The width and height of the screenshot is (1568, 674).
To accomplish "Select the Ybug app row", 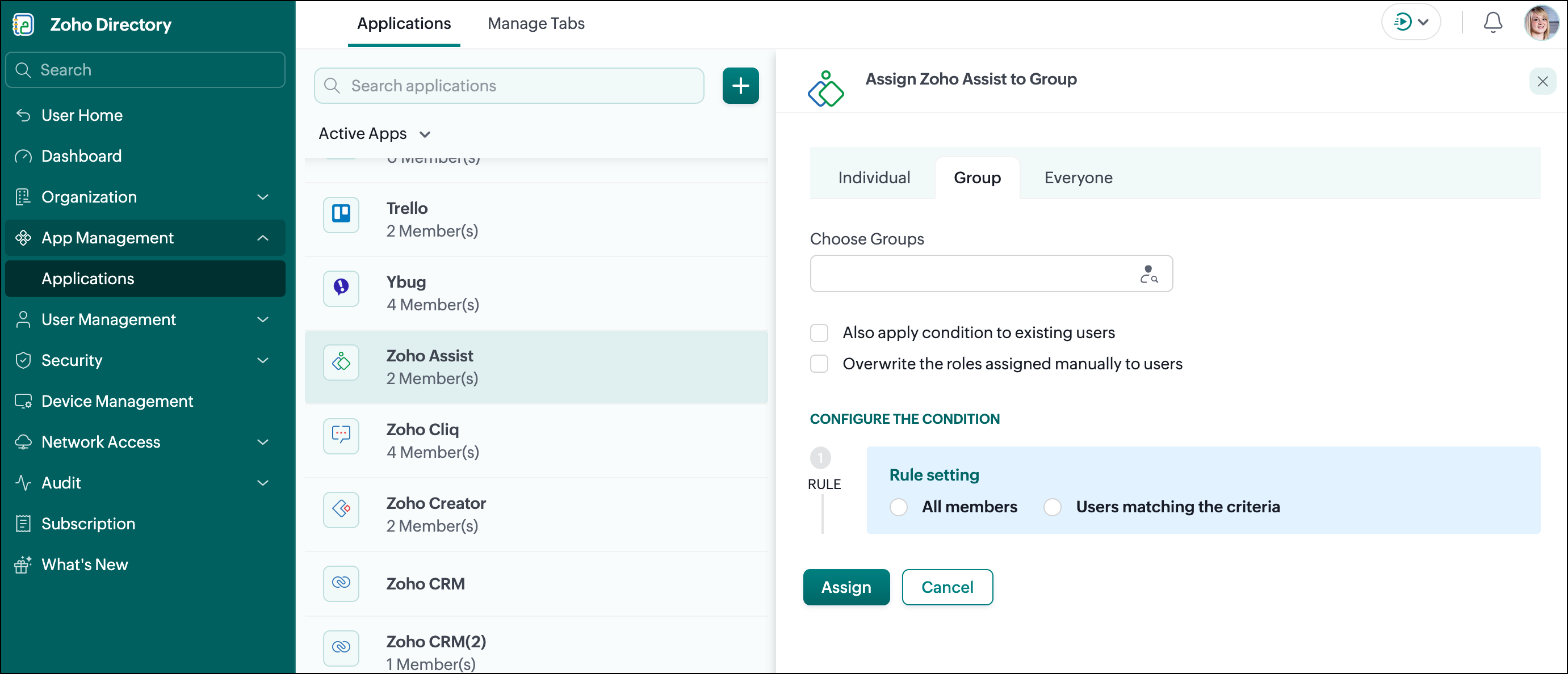I will 536,293.
